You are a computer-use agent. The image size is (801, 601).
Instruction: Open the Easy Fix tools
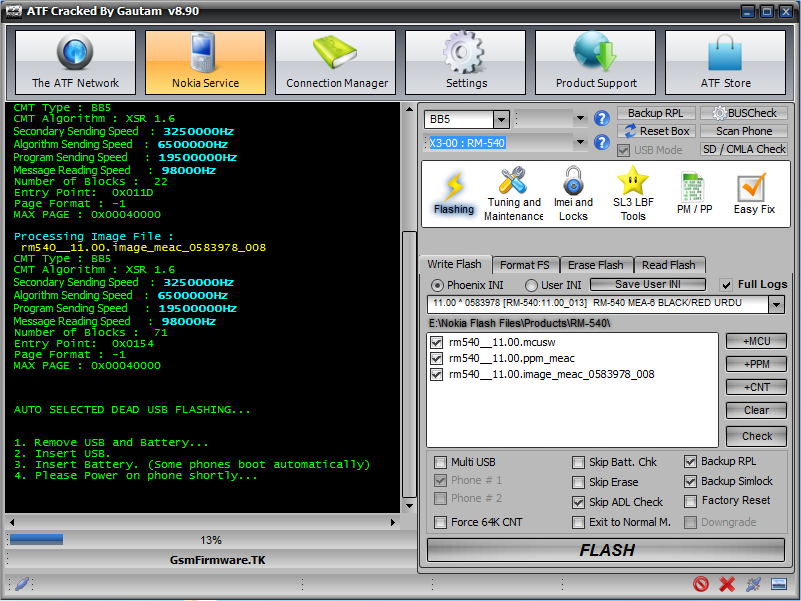pyautogui.click(x=754, y=194)
